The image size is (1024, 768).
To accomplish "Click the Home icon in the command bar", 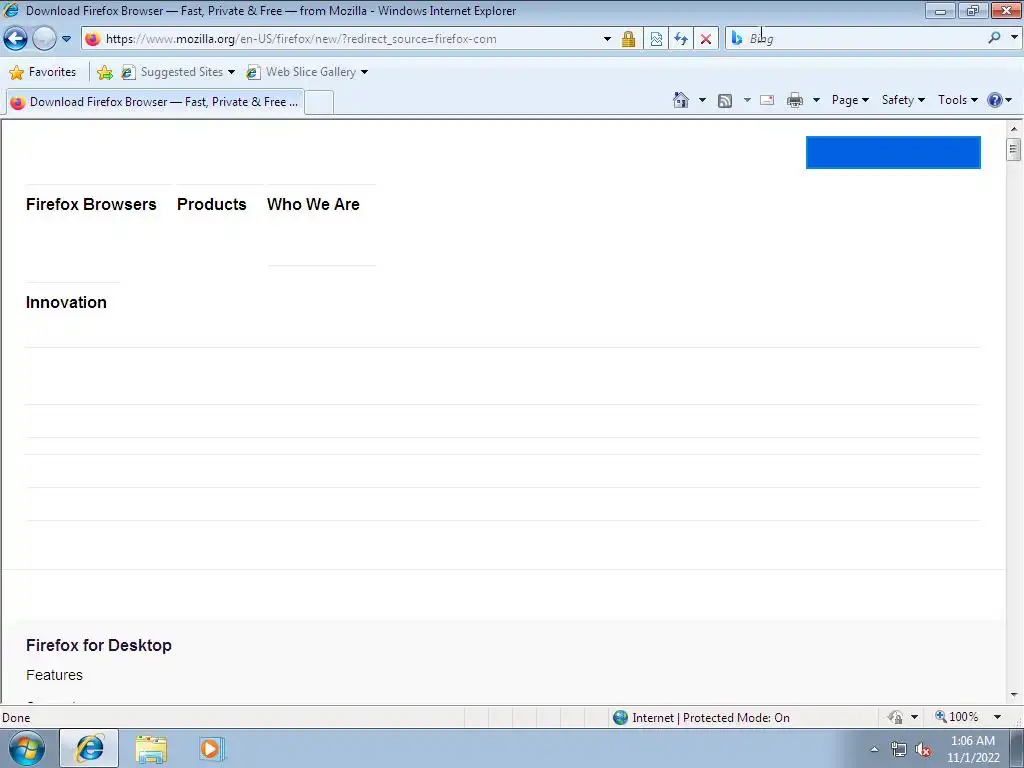I will [x=680, y=100].
